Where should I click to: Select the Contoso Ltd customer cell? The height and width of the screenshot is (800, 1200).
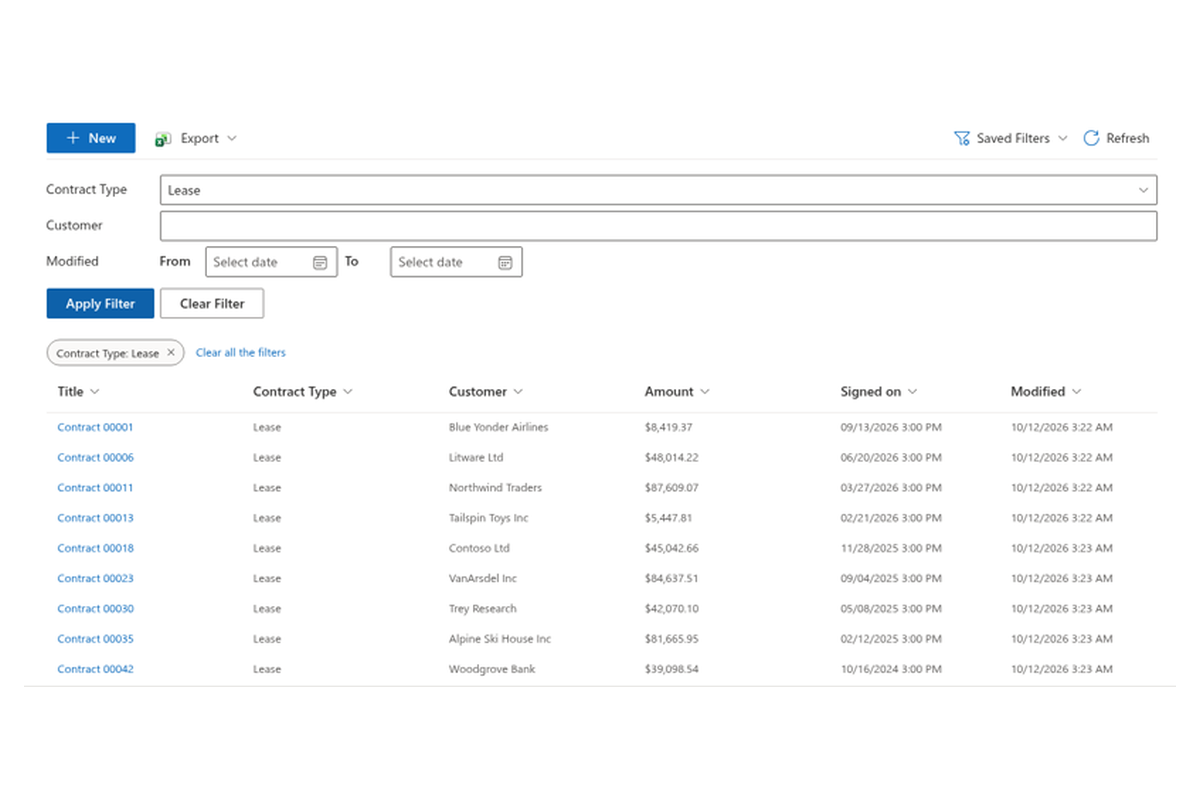(479, 548)
